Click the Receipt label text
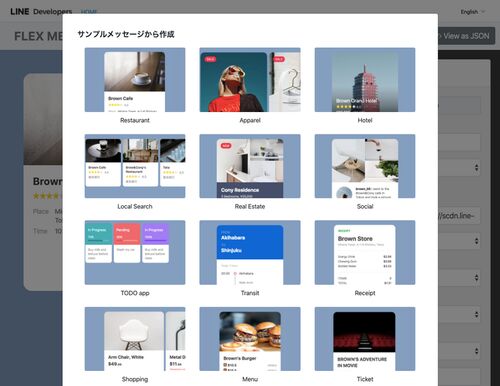 (365, 293)
